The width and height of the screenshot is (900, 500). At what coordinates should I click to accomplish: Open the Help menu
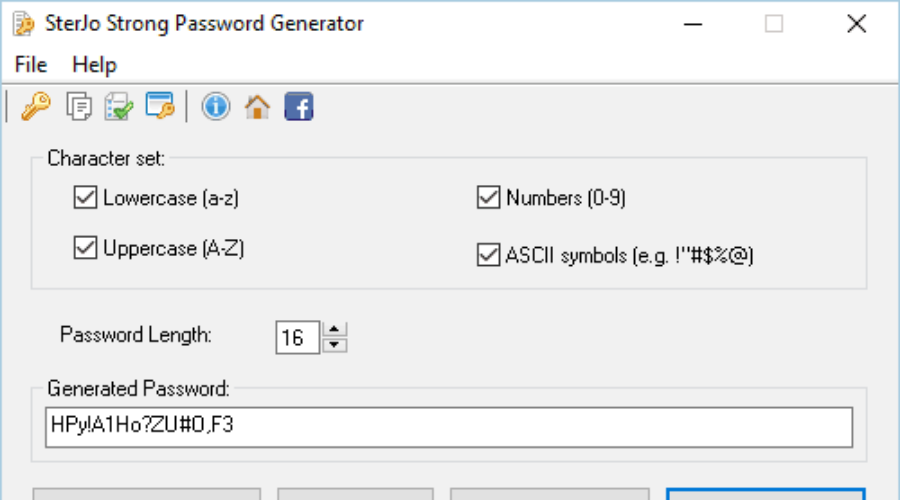pyautogui.click(x=94, y=65)
